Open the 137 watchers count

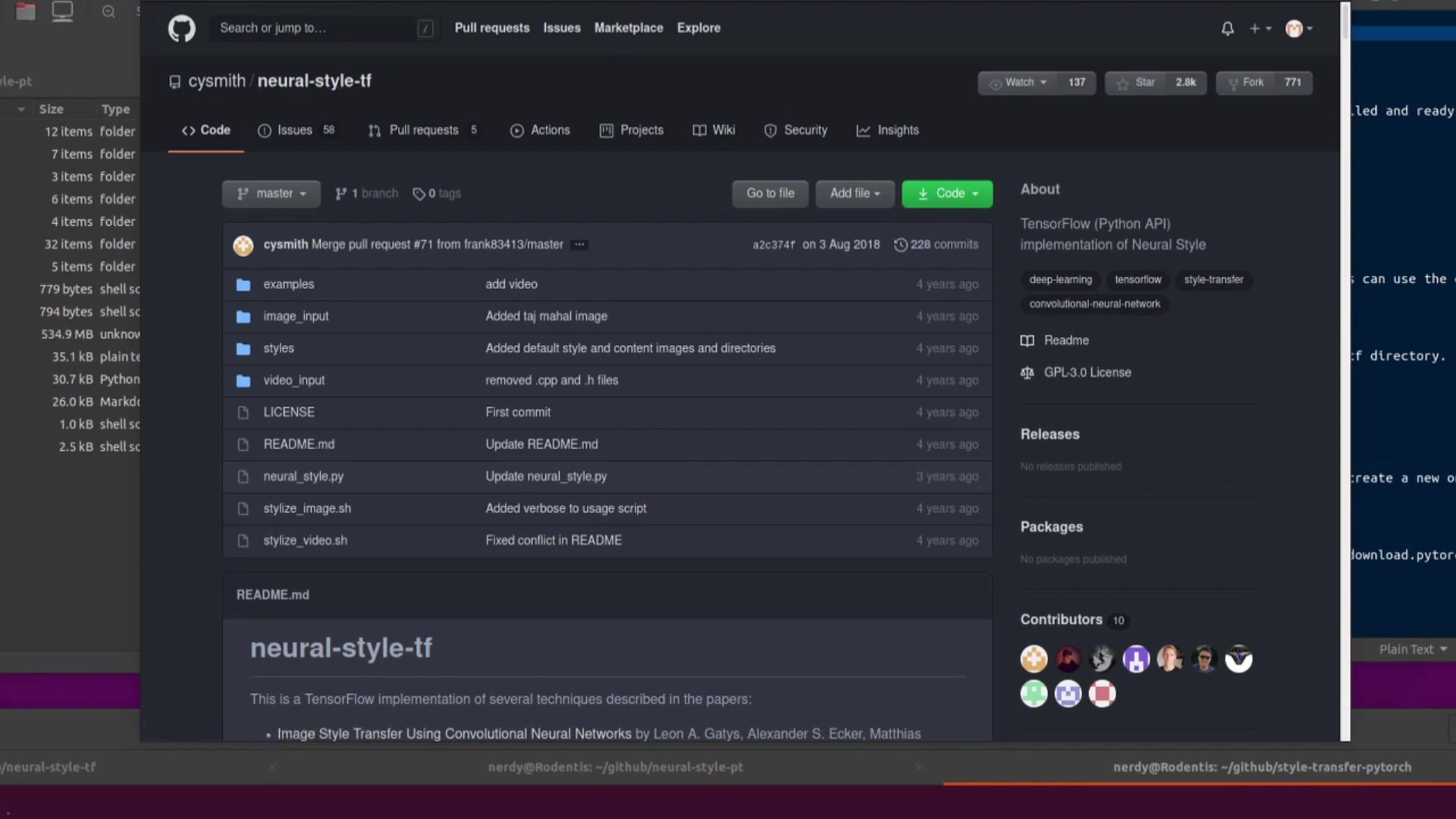1077,83
